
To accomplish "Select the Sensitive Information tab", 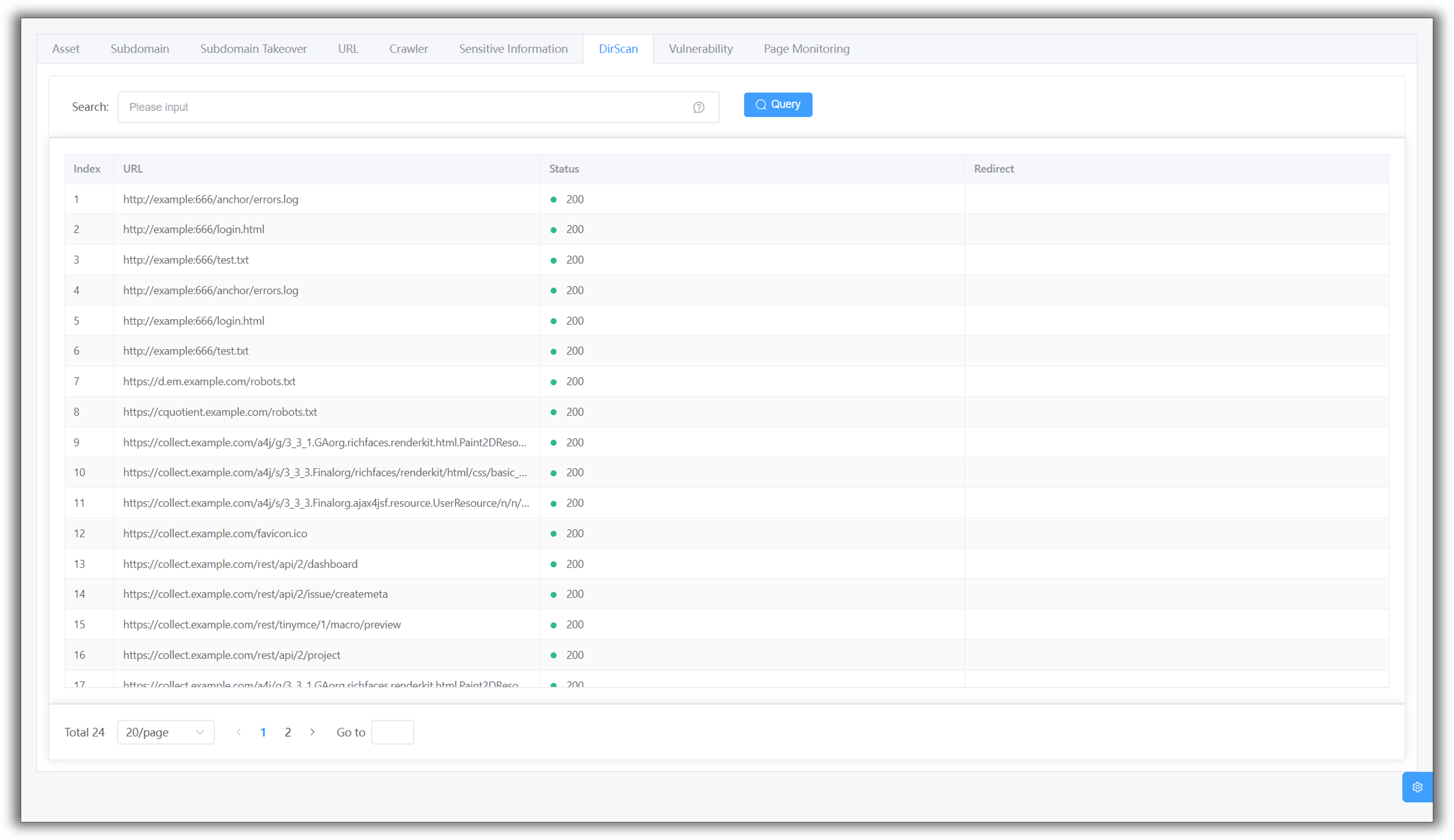I will click(513, 49).
